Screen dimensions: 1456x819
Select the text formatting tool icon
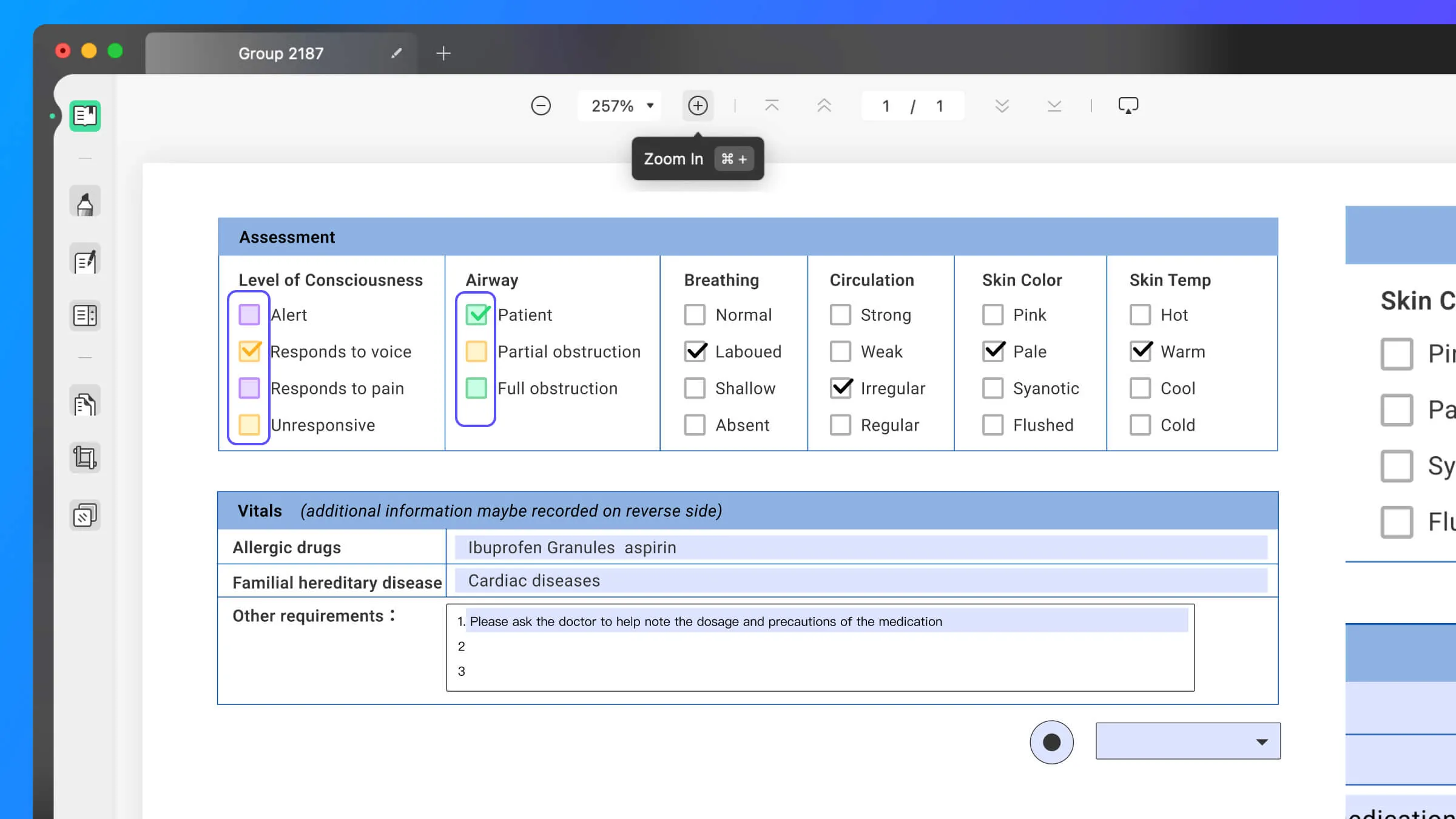click(x=85, y=261)
